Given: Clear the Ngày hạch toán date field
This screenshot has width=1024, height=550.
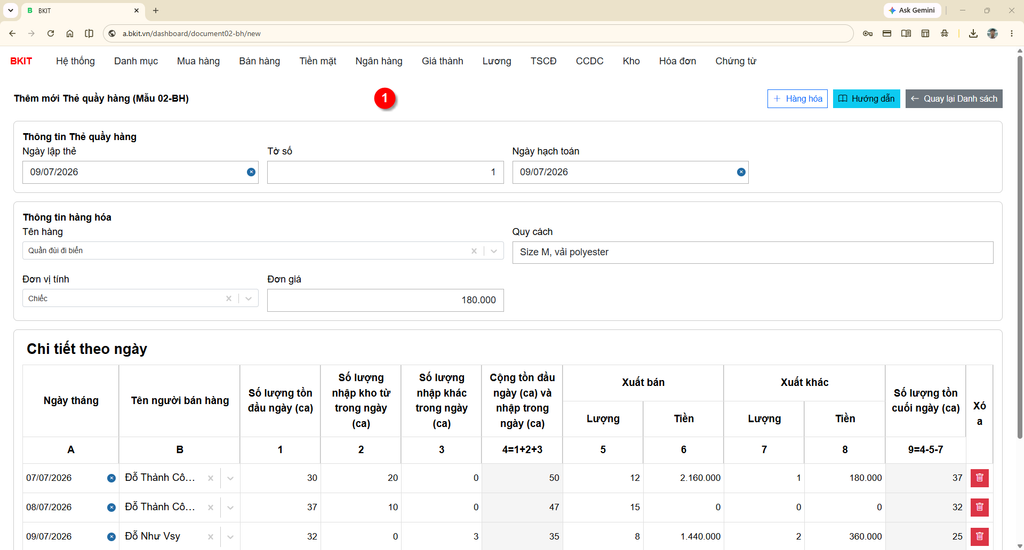Looking at the screenshot, I should click(x=741, y=172).
